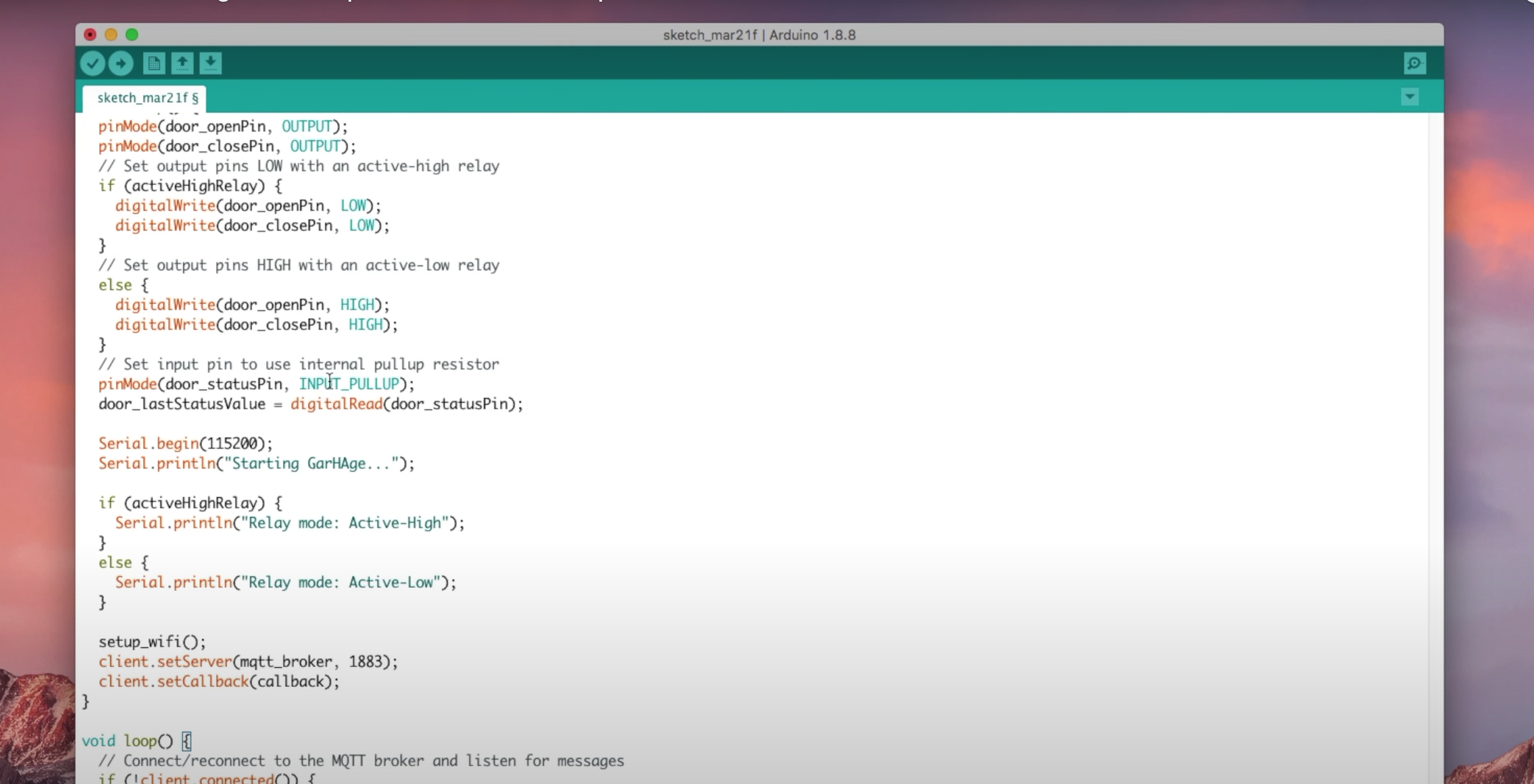Image resolution: width=1534 pixels, height=784 pixels.
Task: Click the highlighted brace after void loop()
Action: [186, 741]
